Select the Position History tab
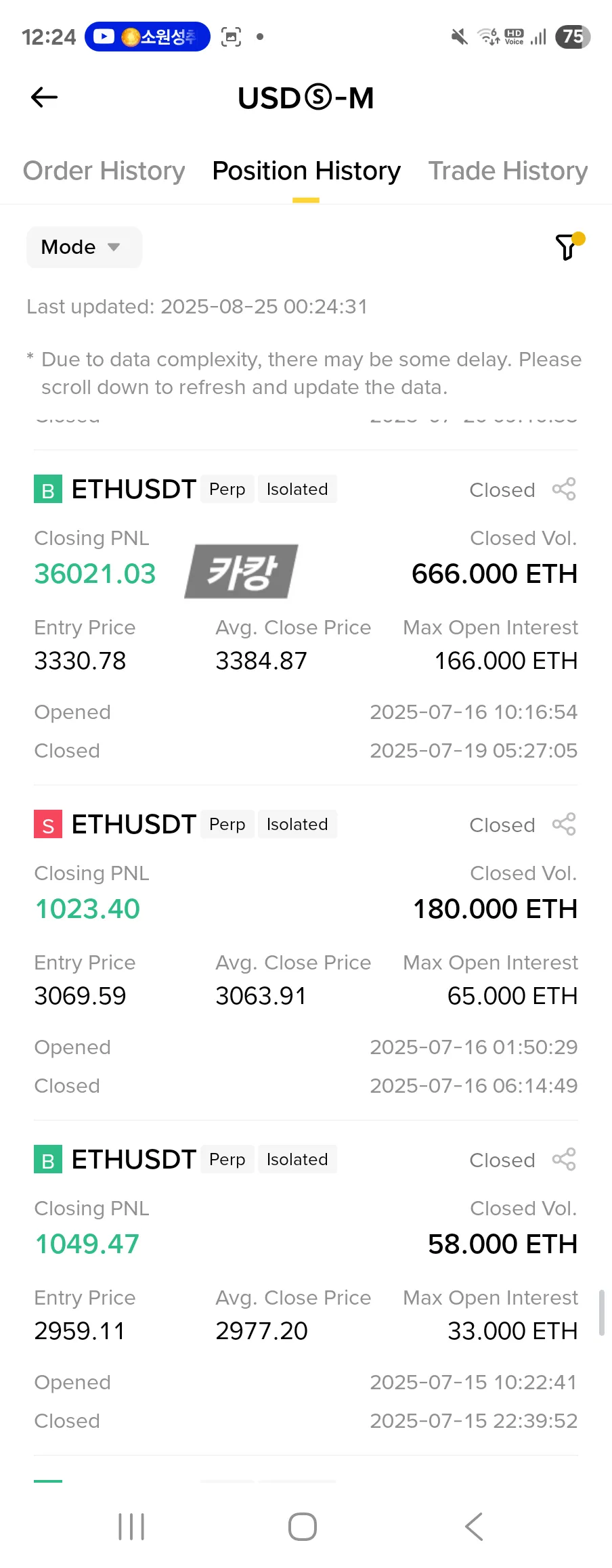Screen dimensions: 612x1568 coord(306,171)
